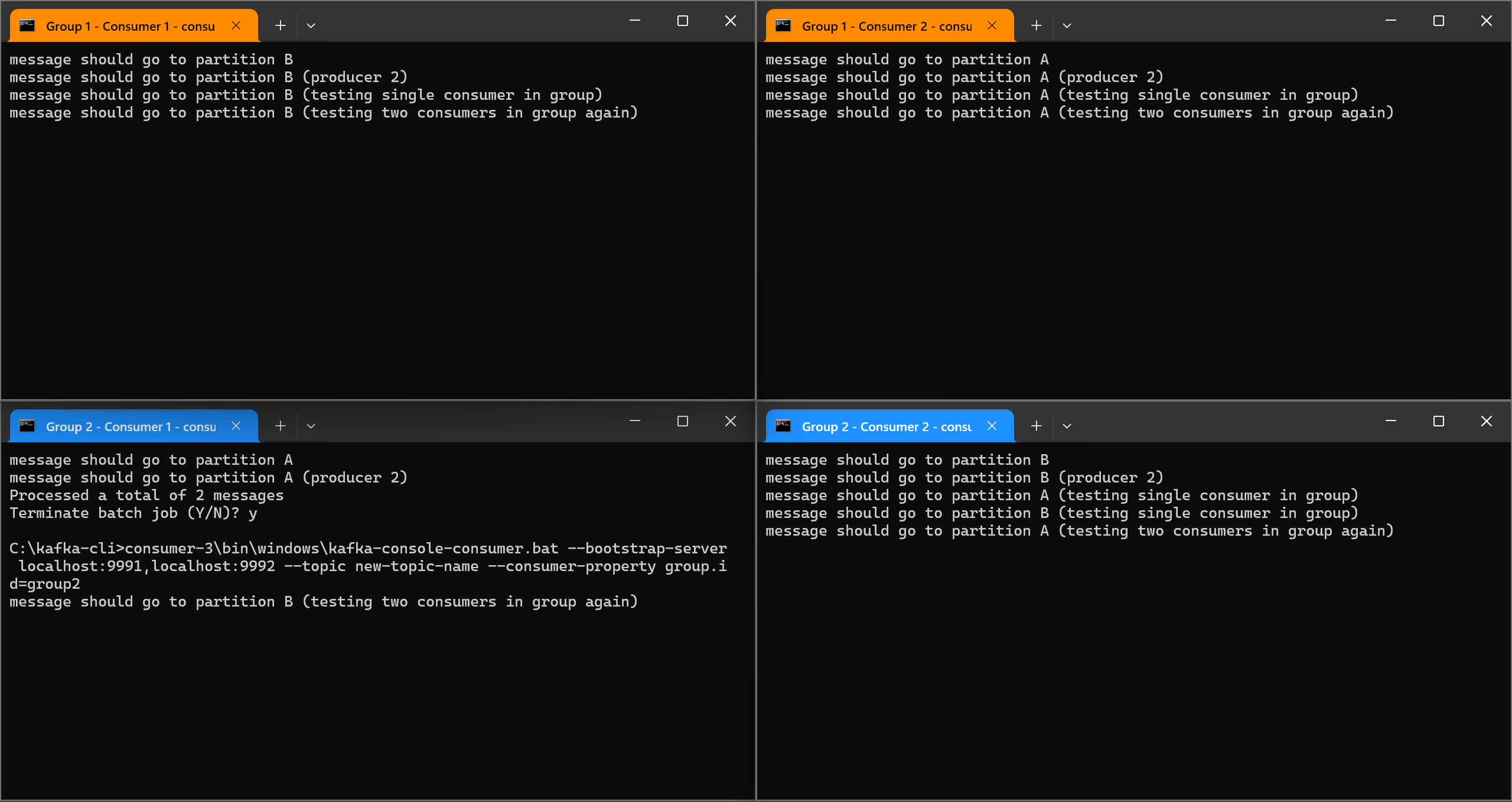
Task: Expand profile dropdown in Group 2 Consumer 2 window
Action: click(1067, 426)
